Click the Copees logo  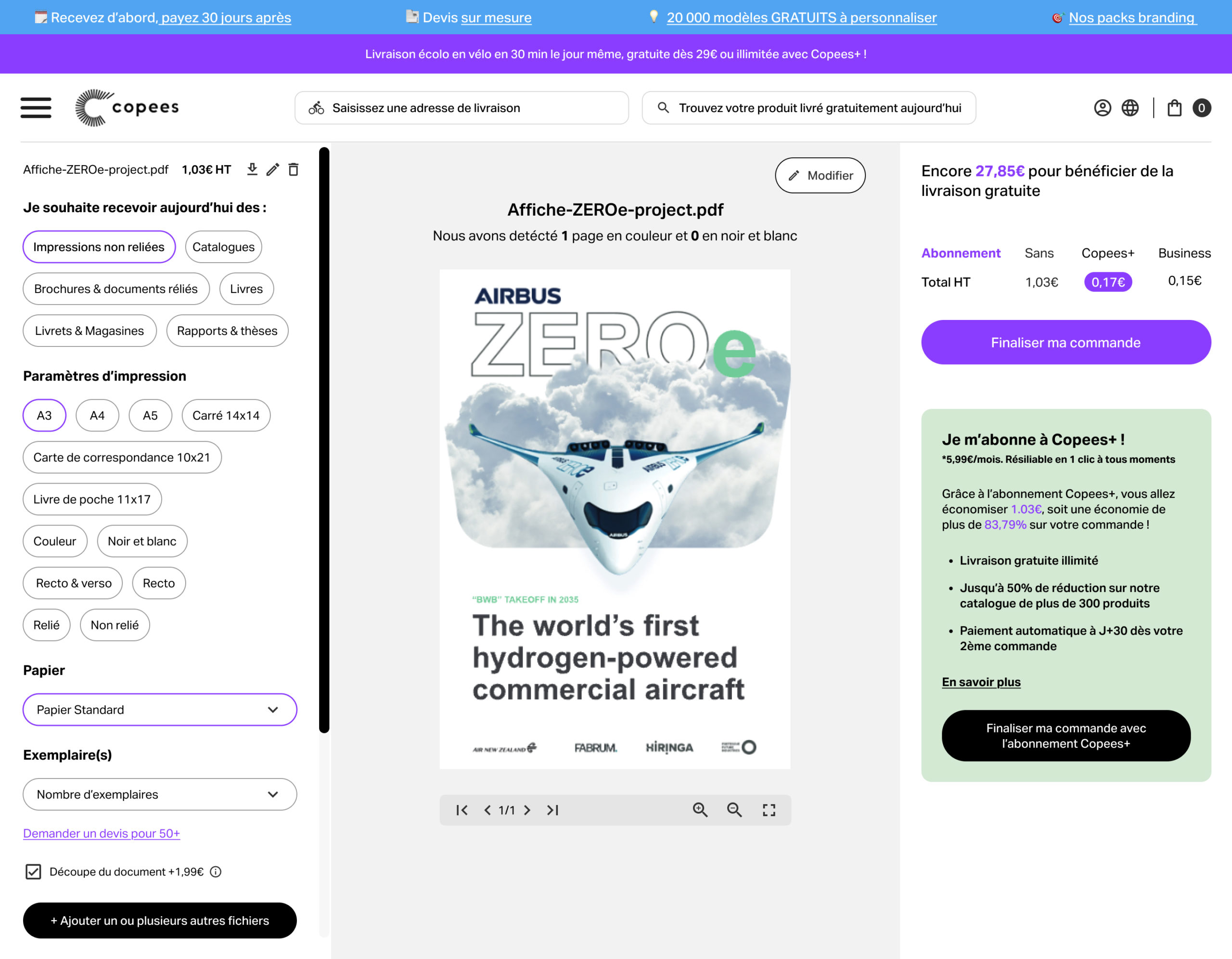(127, 108)
